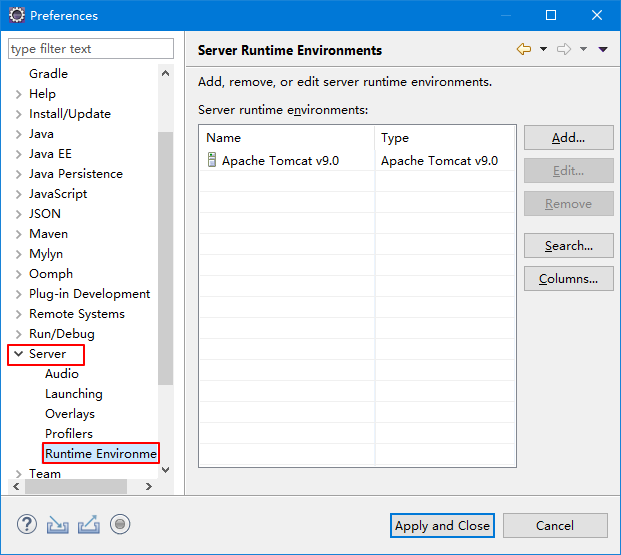
Task: Sort by the Name column header
Action: coord(287,138)
